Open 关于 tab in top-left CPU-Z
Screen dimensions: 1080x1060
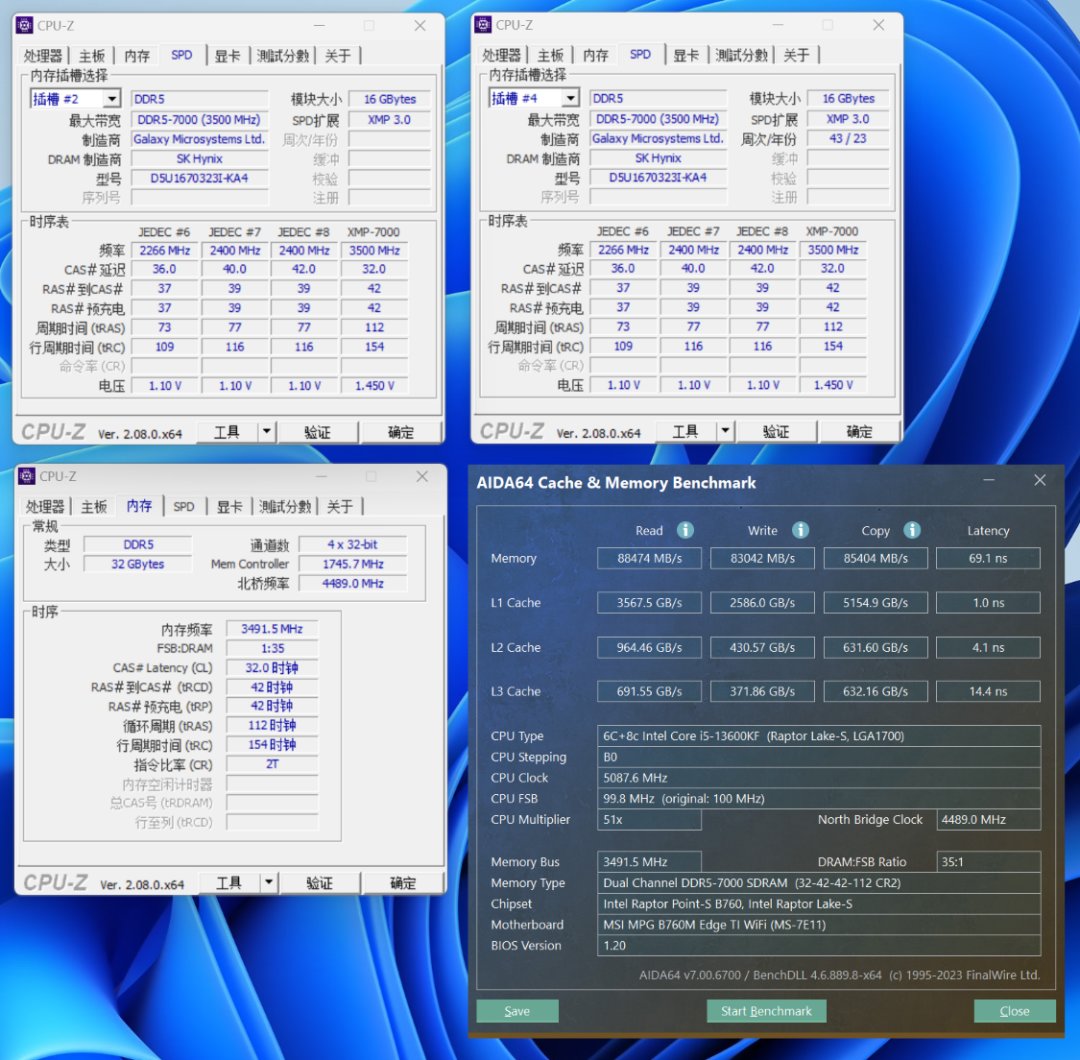338,56
